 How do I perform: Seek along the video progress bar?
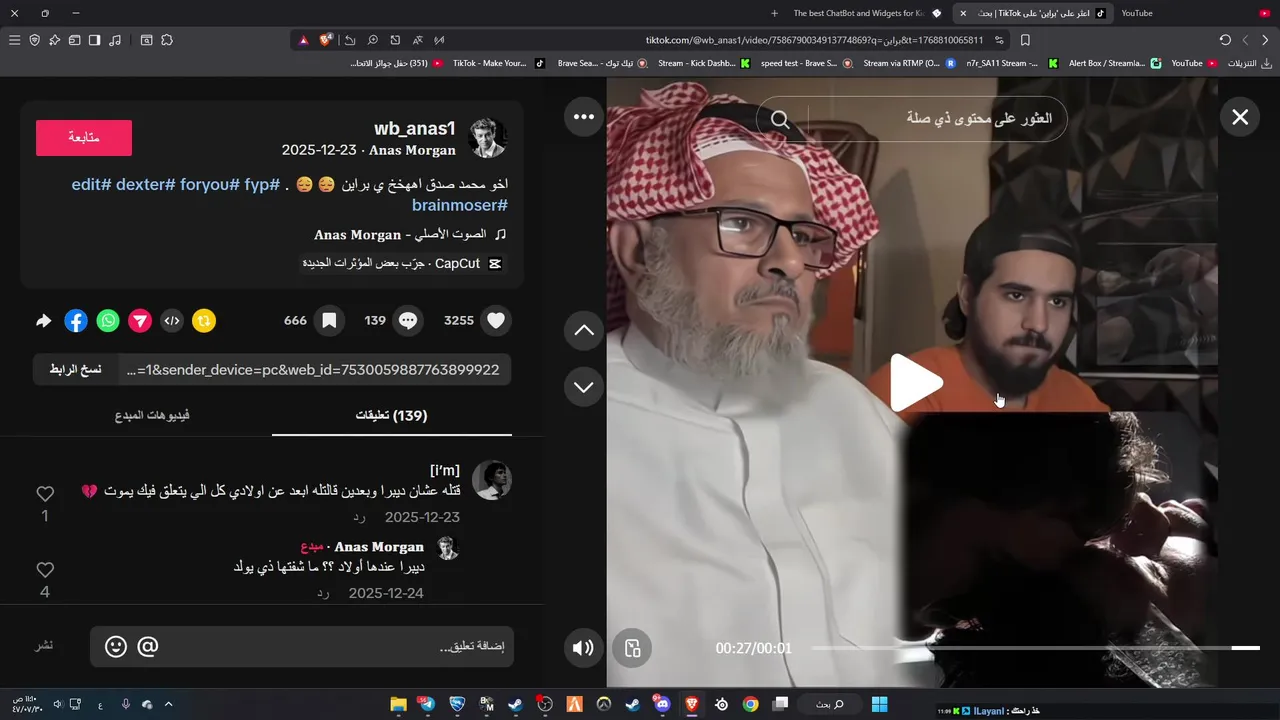coord(1035,648)
